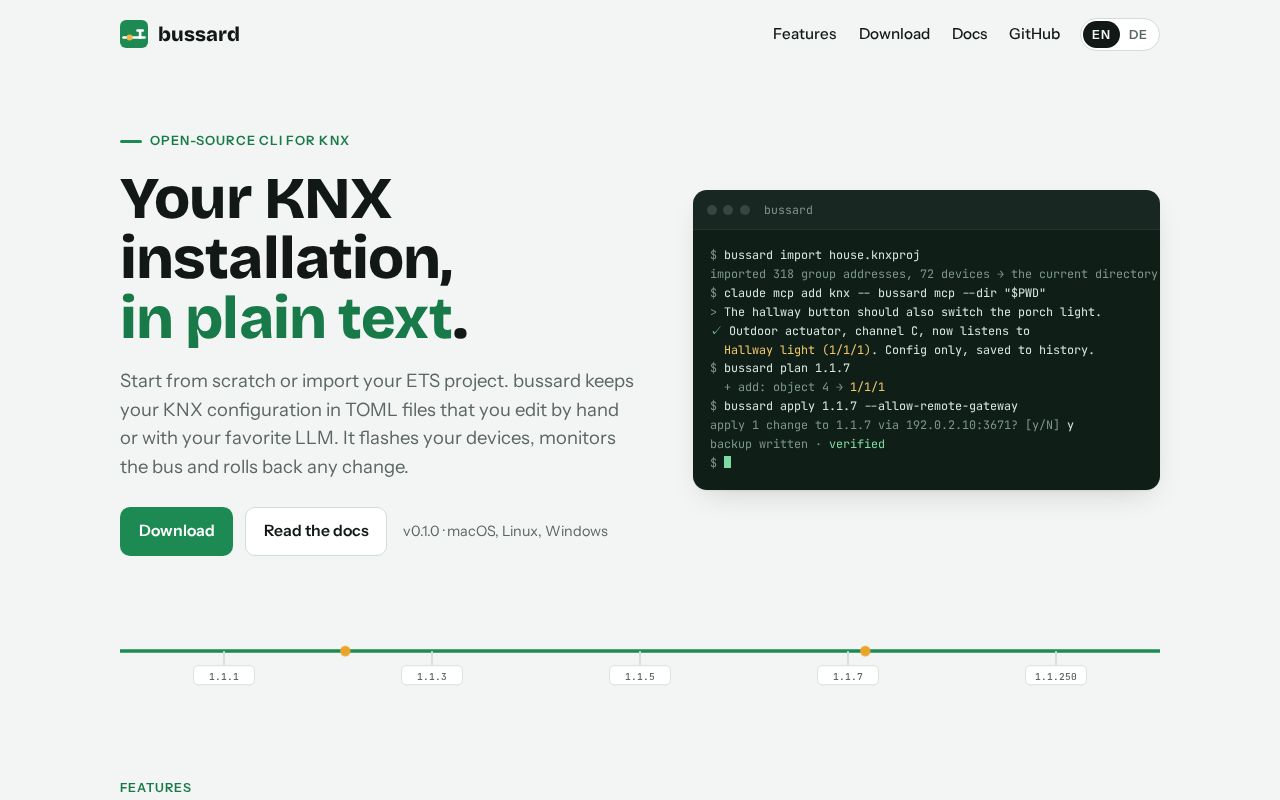Select the 1.1.5 bus address marker
The height and width of the screenshot is (800, 1280).
[640, 676]
